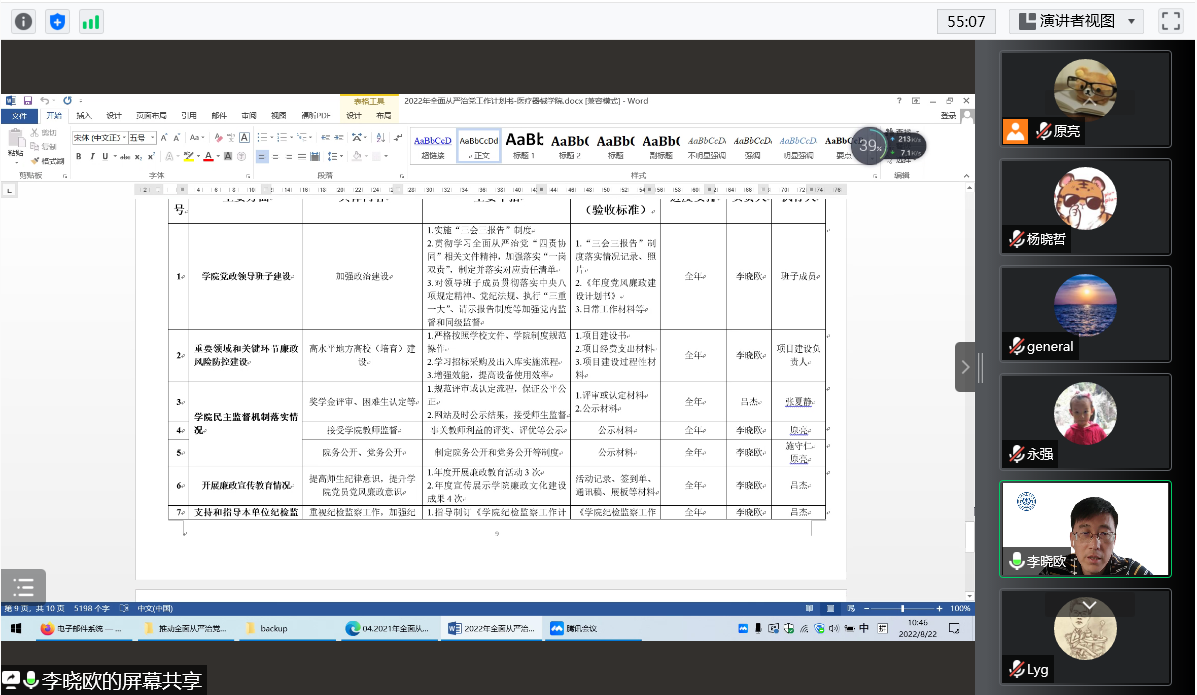
Task: Open the 演讲者视图 view dropdown
Action: point(1076,21)
